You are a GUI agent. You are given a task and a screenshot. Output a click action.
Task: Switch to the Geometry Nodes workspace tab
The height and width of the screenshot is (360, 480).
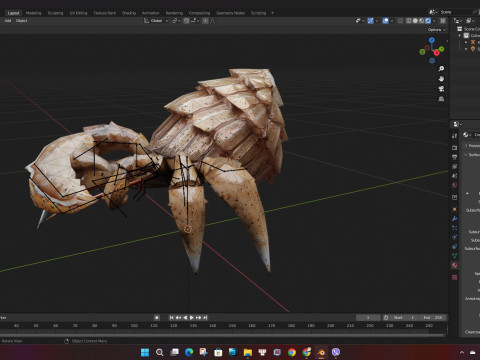point(230,13)
